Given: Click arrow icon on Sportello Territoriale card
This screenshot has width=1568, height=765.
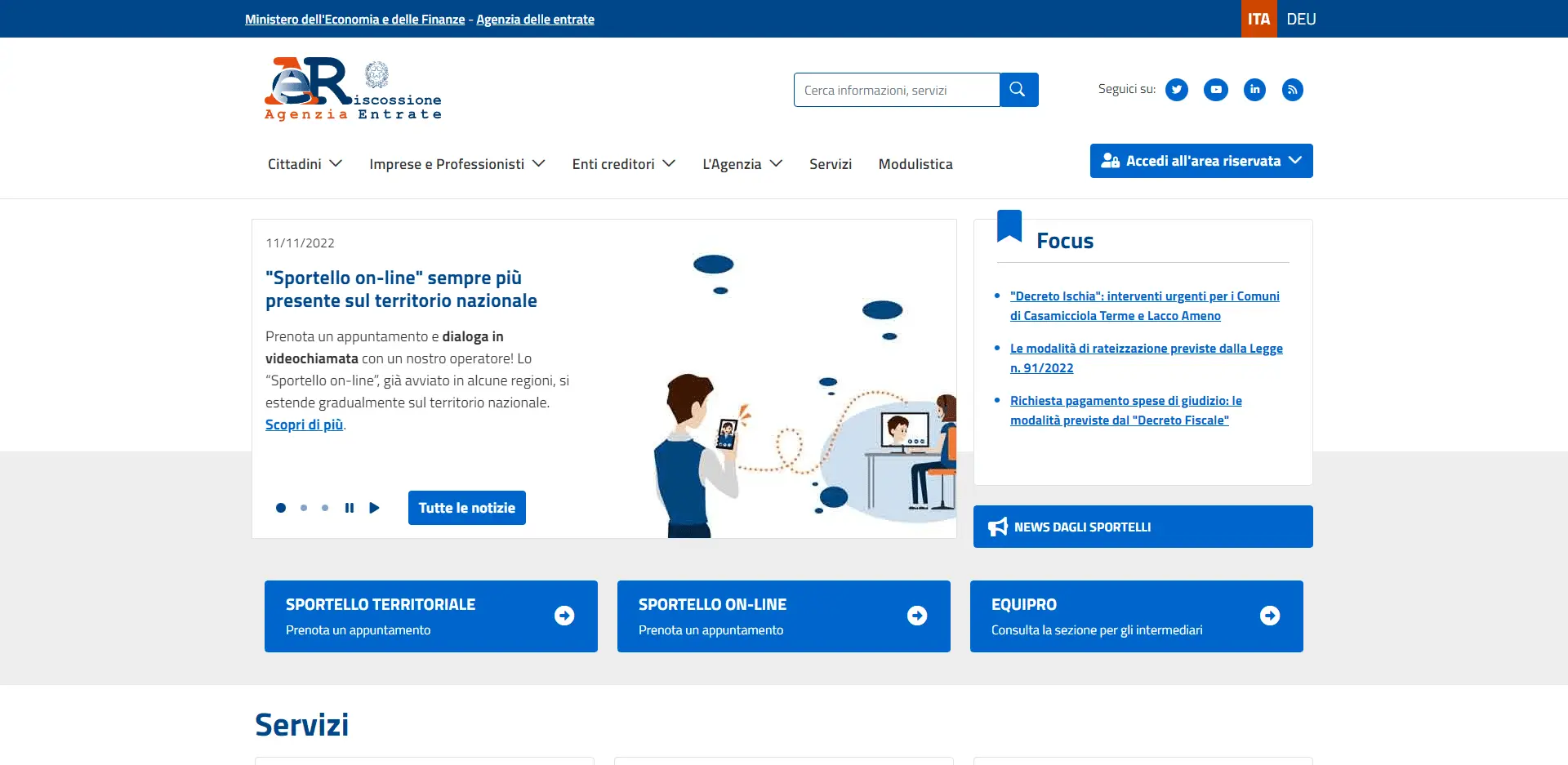Looking at the screenshot, I should [x=564, y=616].
